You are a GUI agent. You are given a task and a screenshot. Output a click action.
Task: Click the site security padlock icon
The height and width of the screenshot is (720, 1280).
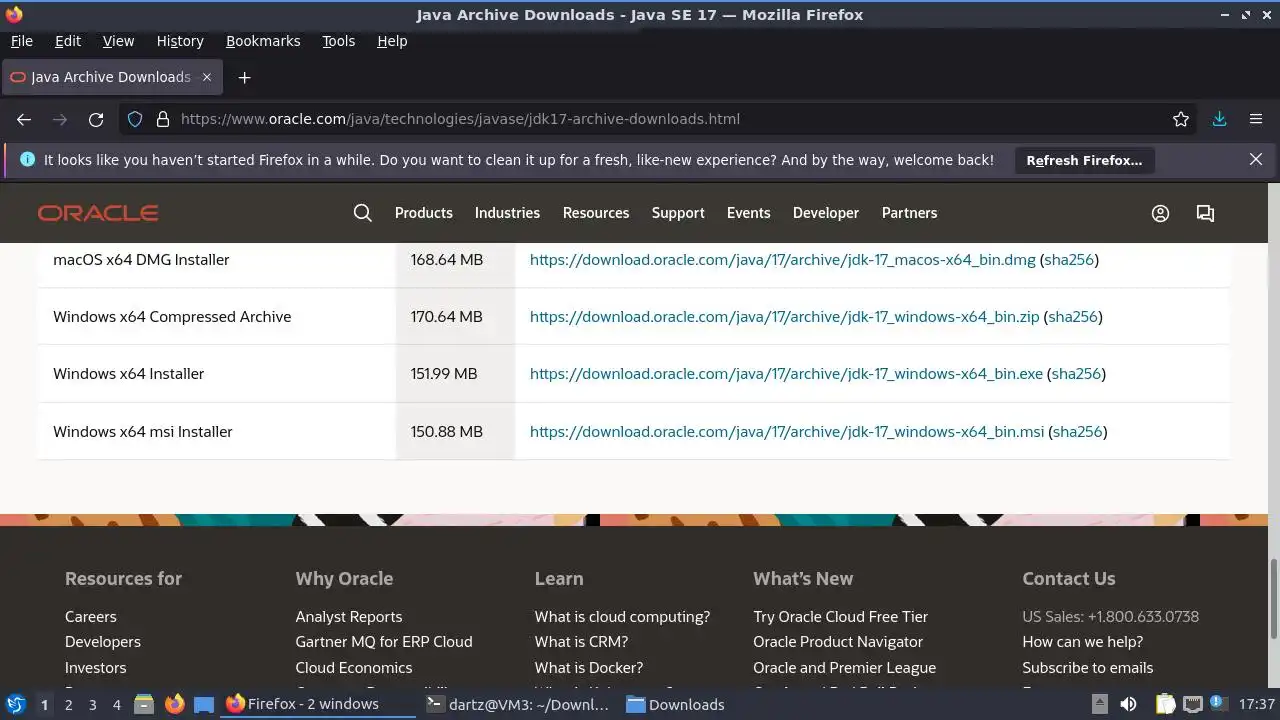(x=163, y=119)
